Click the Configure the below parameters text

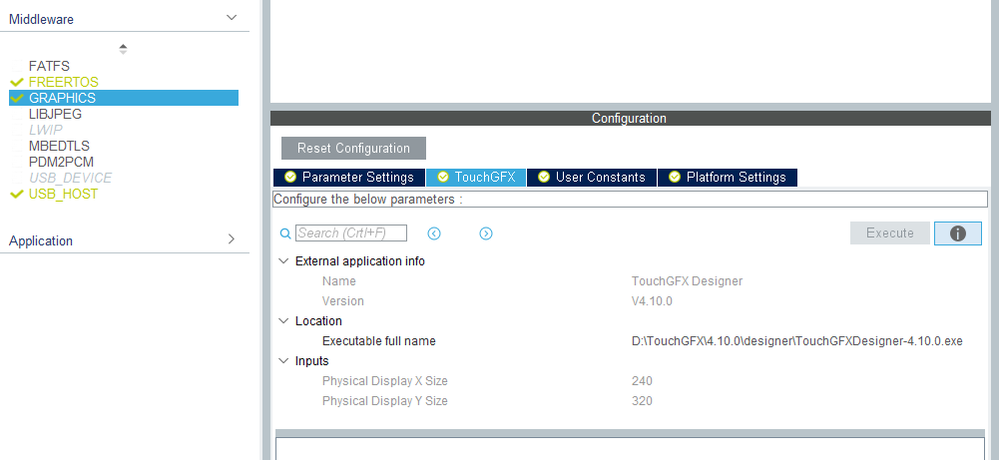[368, 199]
